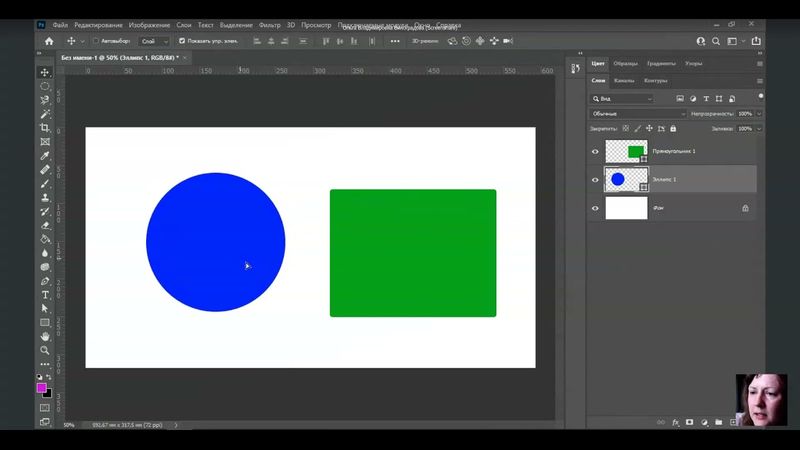Select the Horizontal Type tool
Viewport: 800px width, 450px height.
(45, 295)
